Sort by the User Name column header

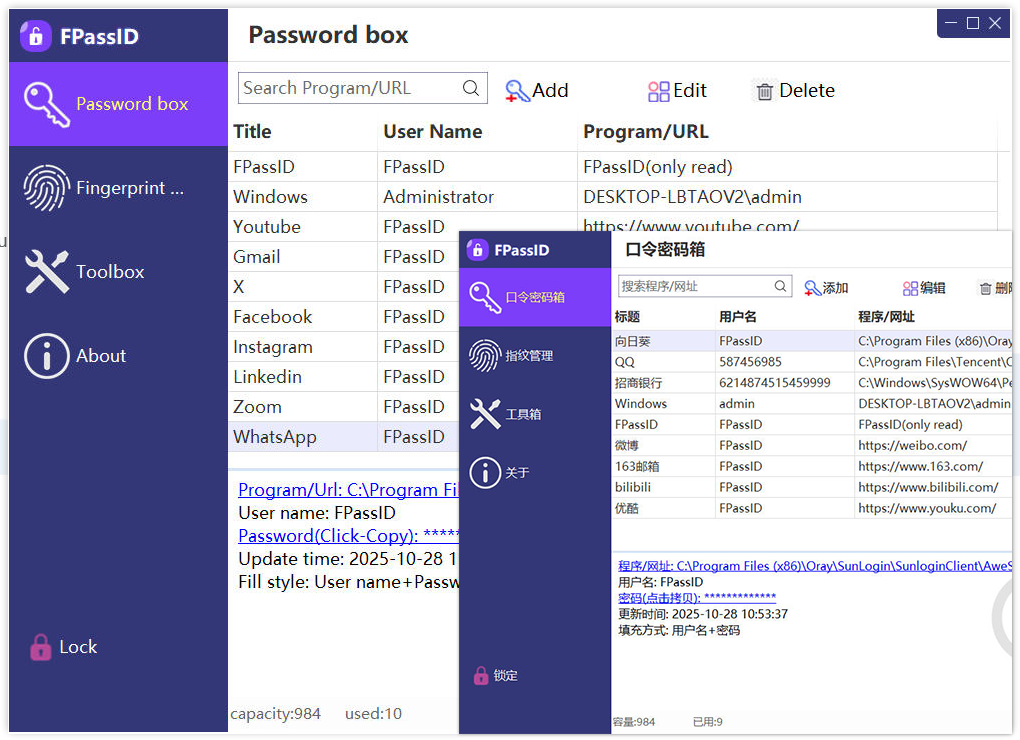(x=432, y=132)
